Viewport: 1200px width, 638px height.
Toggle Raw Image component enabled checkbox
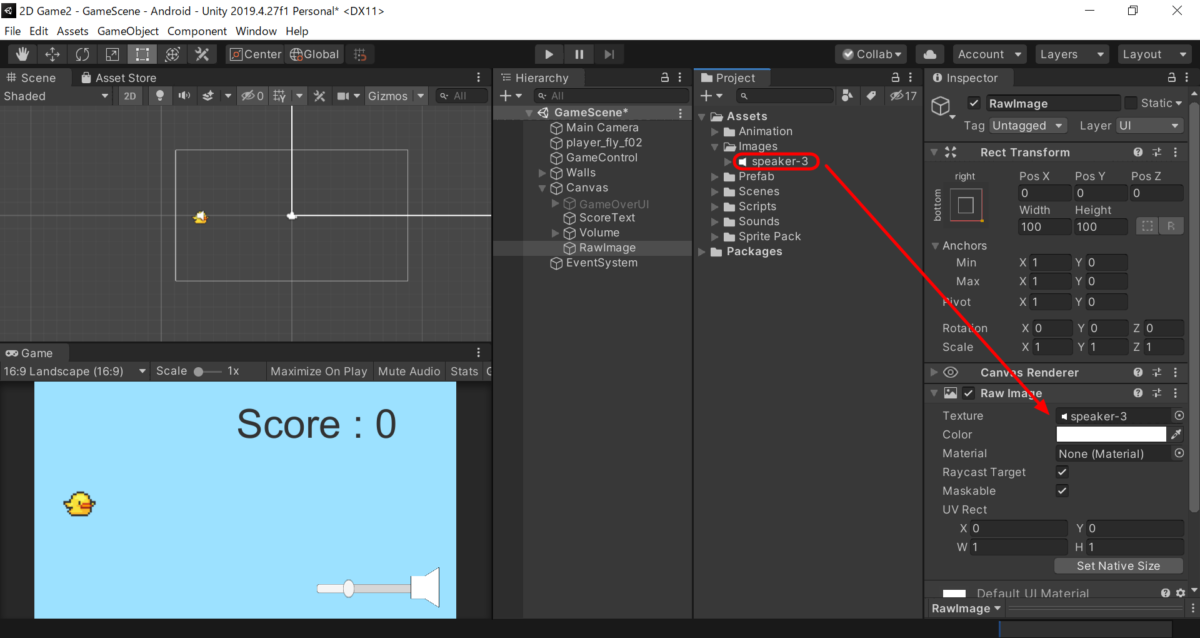point(968,393)
